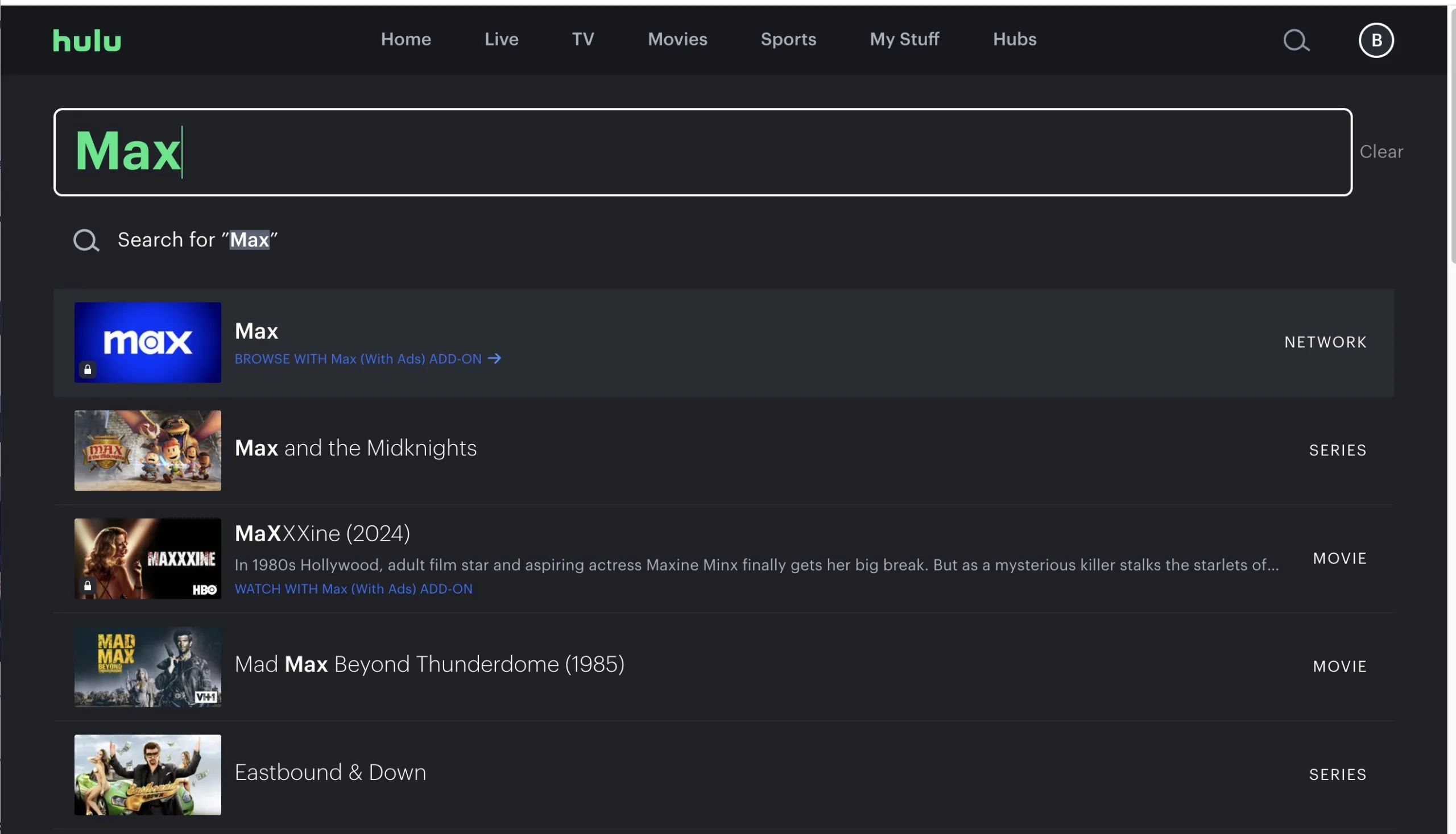The width and height of the screenshot is (1456, 834).
Task: Click the search icon beside Search for Max
Action: pos(86,240)
